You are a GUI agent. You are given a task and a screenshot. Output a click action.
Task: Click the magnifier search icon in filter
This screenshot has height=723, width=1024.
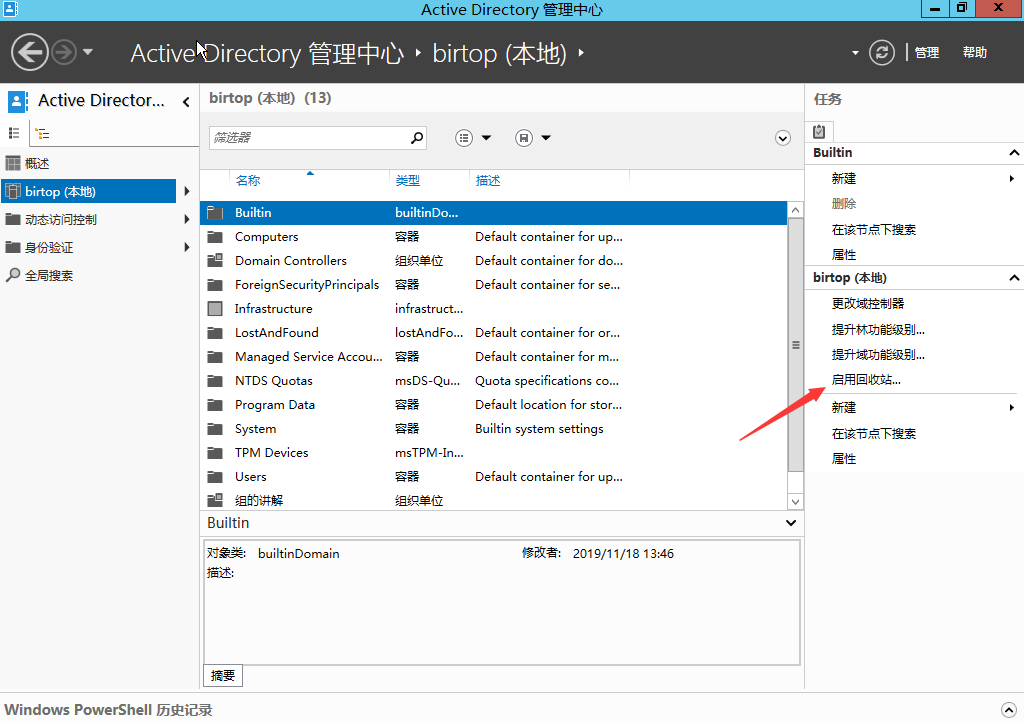(x=417, y=138)
